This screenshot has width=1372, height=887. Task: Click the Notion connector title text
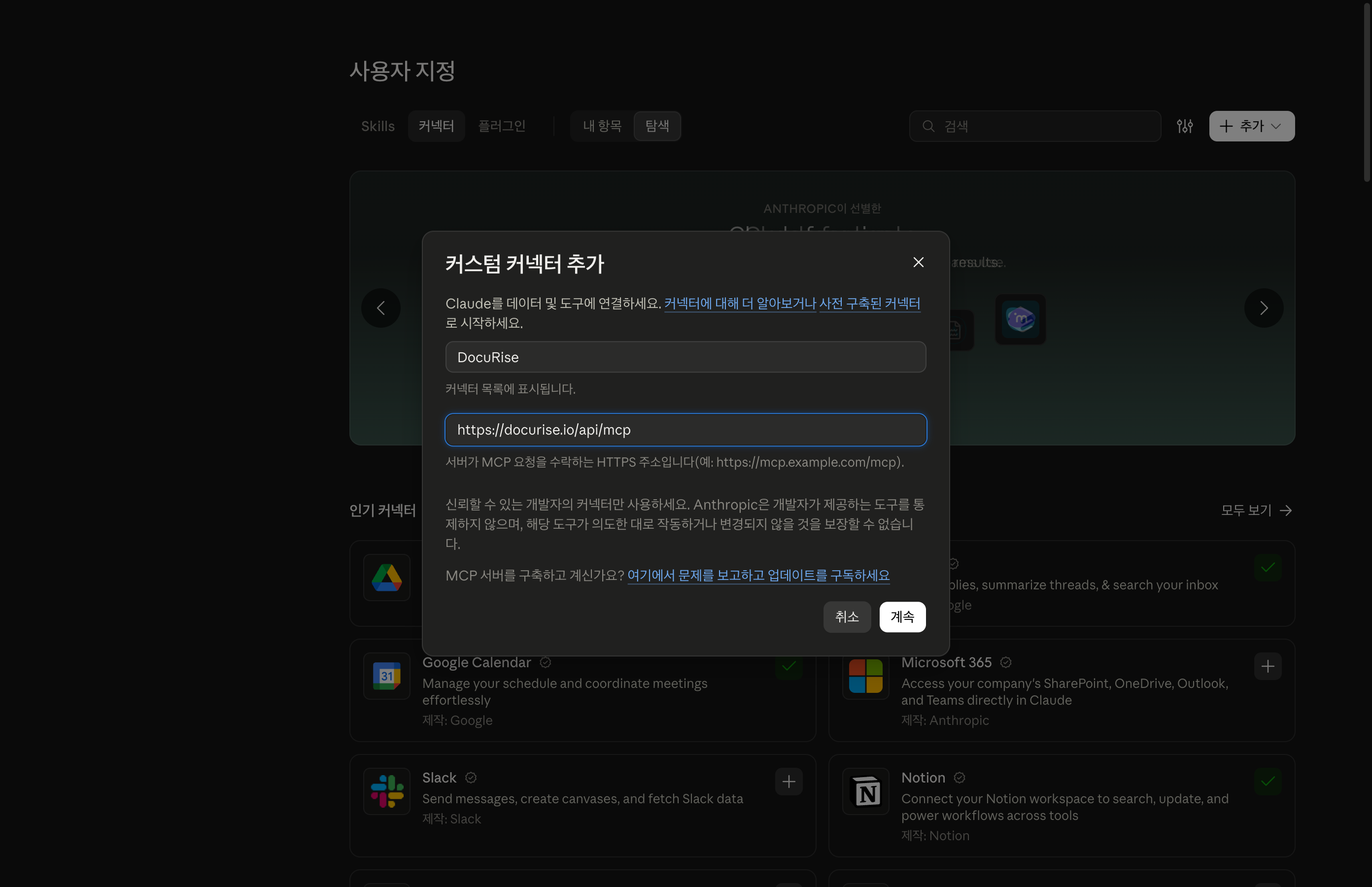coord(923,778)
